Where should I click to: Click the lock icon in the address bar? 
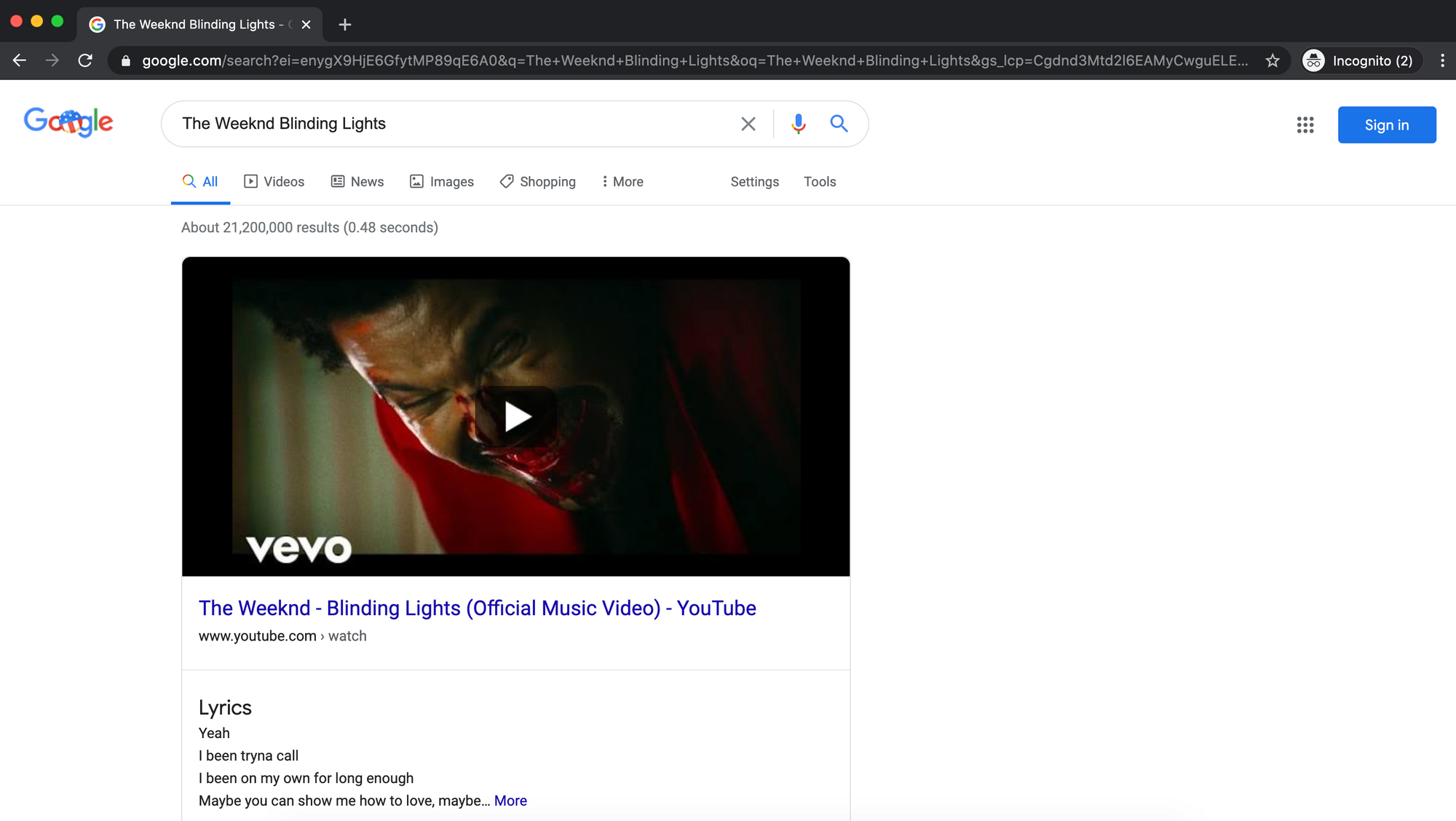[x=126, y=61]
